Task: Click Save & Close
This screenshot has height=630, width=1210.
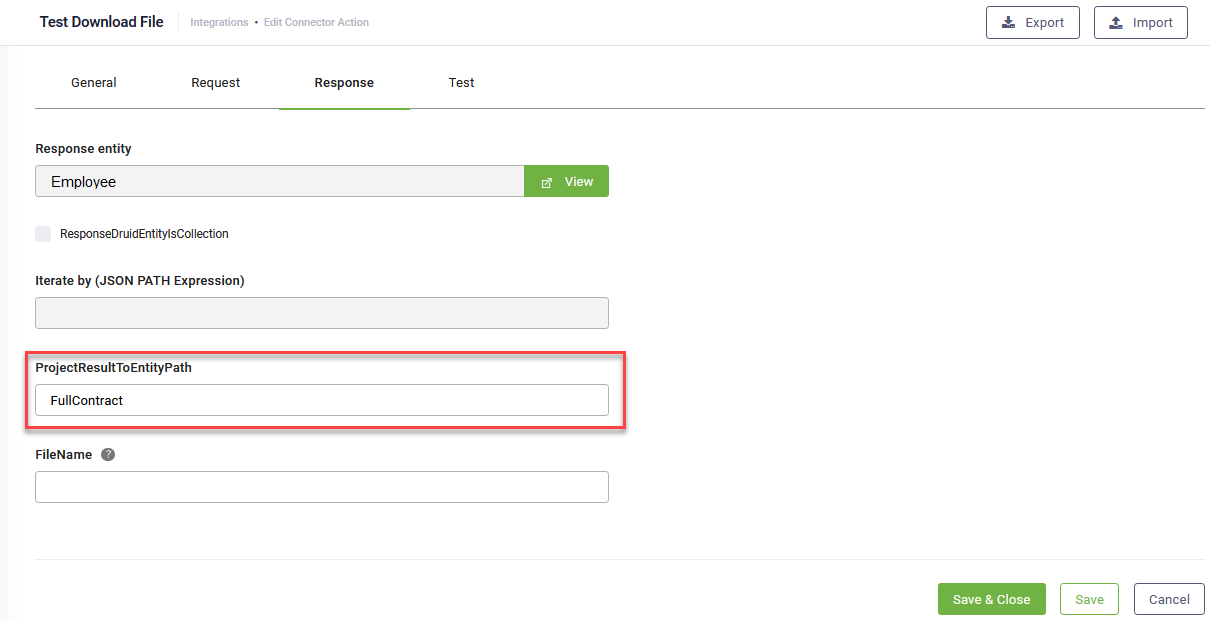Action: [991, 599]
